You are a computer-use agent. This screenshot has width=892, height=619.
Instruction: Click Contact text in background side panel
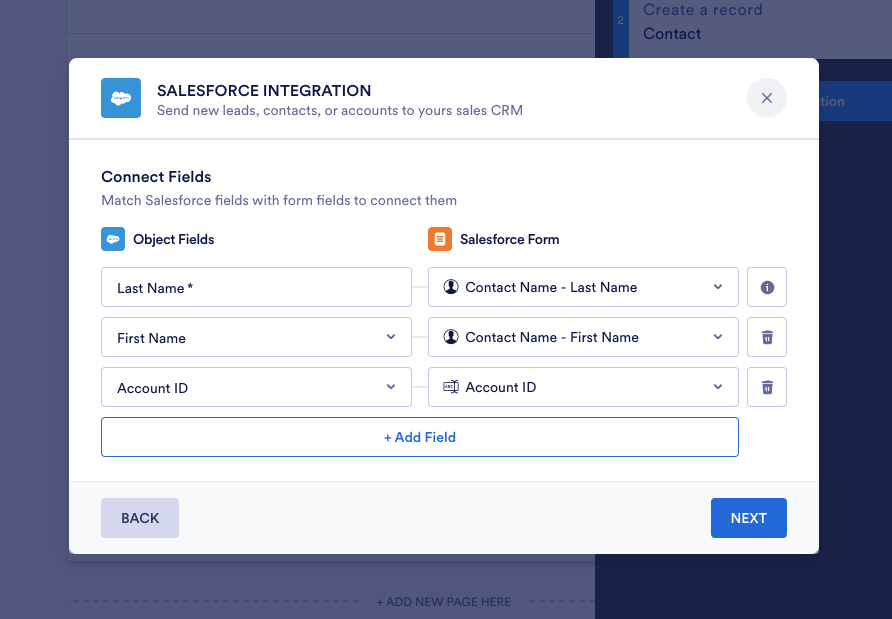pos(672,34)
